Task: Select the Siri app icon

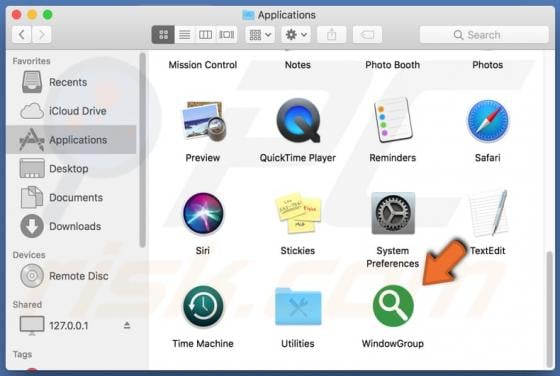Action: point(203,213)
